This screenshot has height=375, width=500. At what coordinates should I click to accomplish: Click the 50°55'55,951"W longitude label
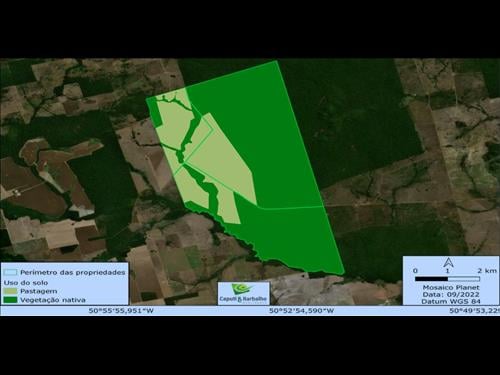point(121,311)
